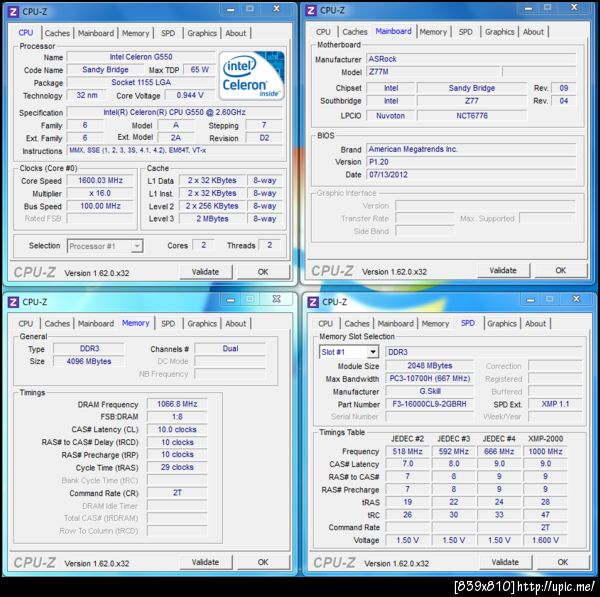Viewport: 600px width, 597px height.
Task: Open Graphics tab in the CPU window
Action: tap(202, 33)
